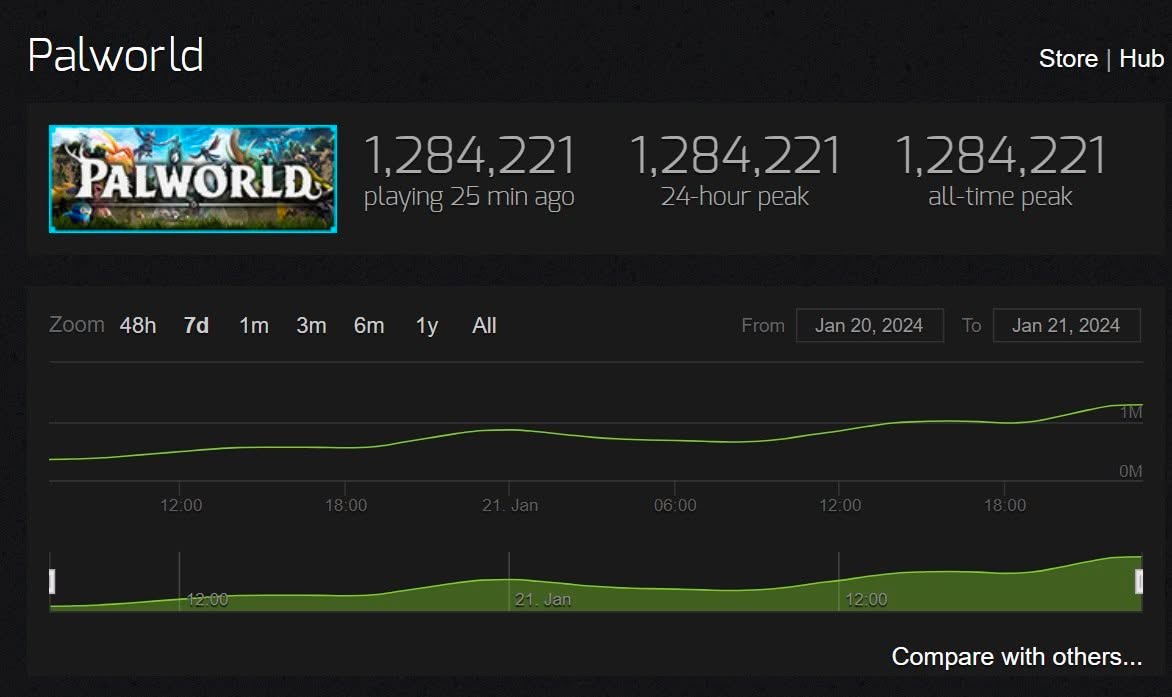Click the To date field
Image resolution: width=1172 pixels, height=697 pixels.
tap(1066, 326)
